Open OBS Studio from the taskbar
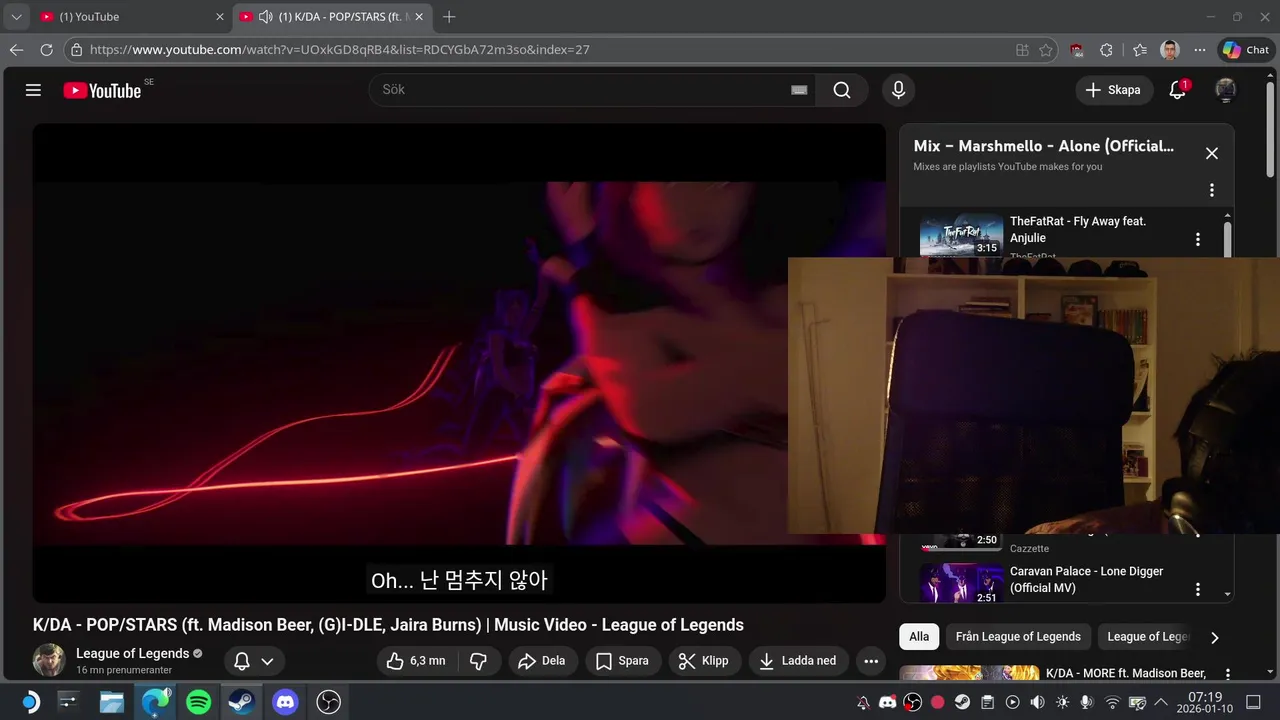Image resolution: width=1280 pixels, height=720 pixels. point(328,702)
